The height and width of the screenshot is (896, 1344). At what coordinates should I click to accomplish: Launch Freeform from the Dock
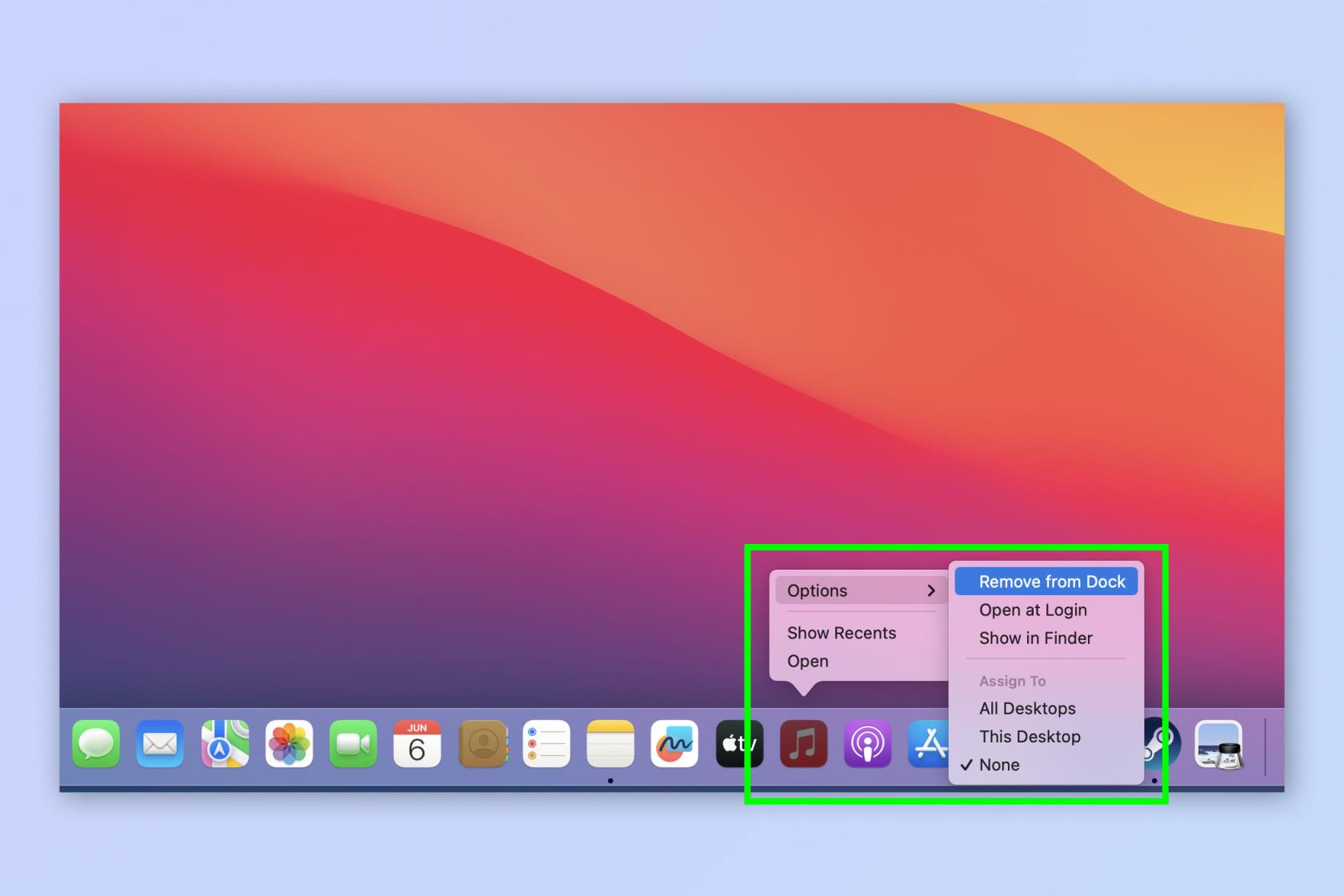[674, 744]
